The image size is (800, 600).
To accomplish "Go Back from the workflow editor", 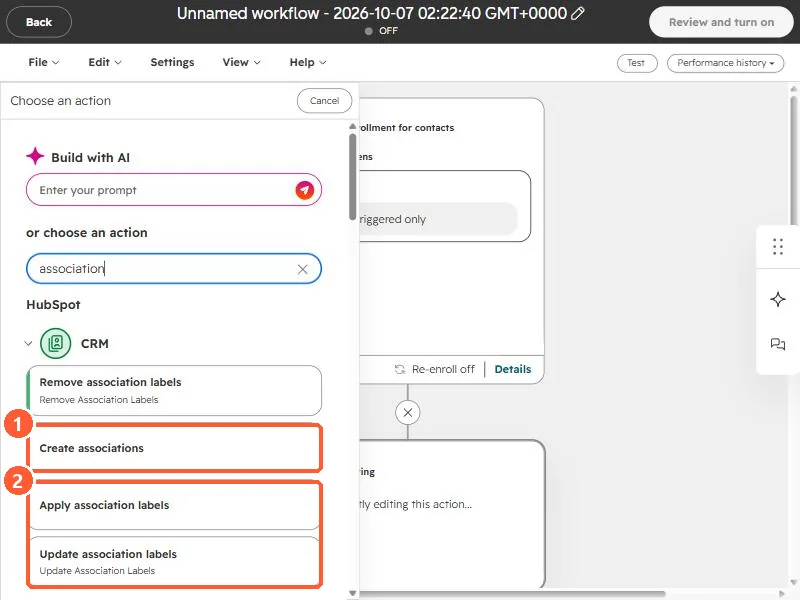I will [39, 22].
